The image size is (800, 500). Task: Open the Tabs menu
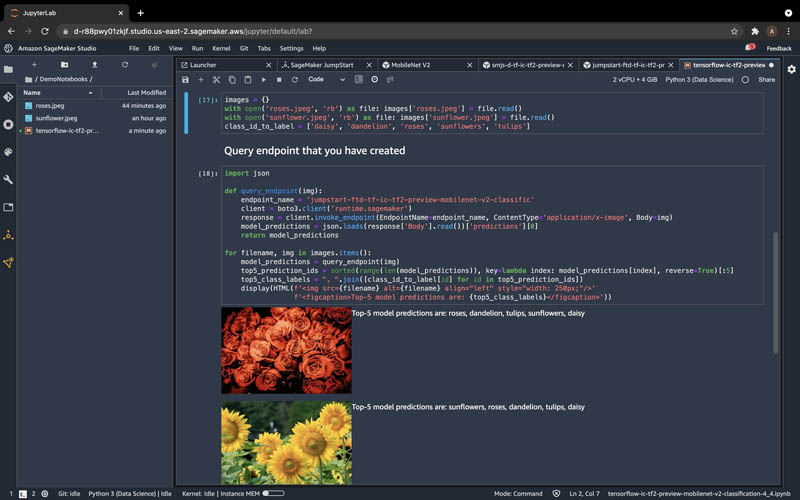point(264,48)
